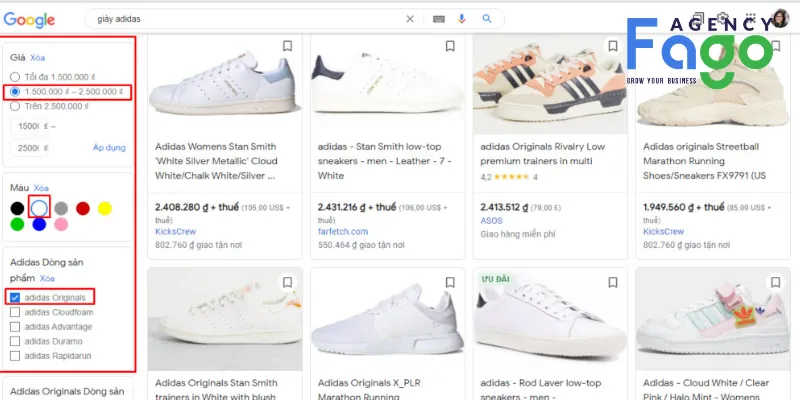Bookmark the Rivalry Low trainers
This screenshot has width=800, height=400.
click(613, 46)
